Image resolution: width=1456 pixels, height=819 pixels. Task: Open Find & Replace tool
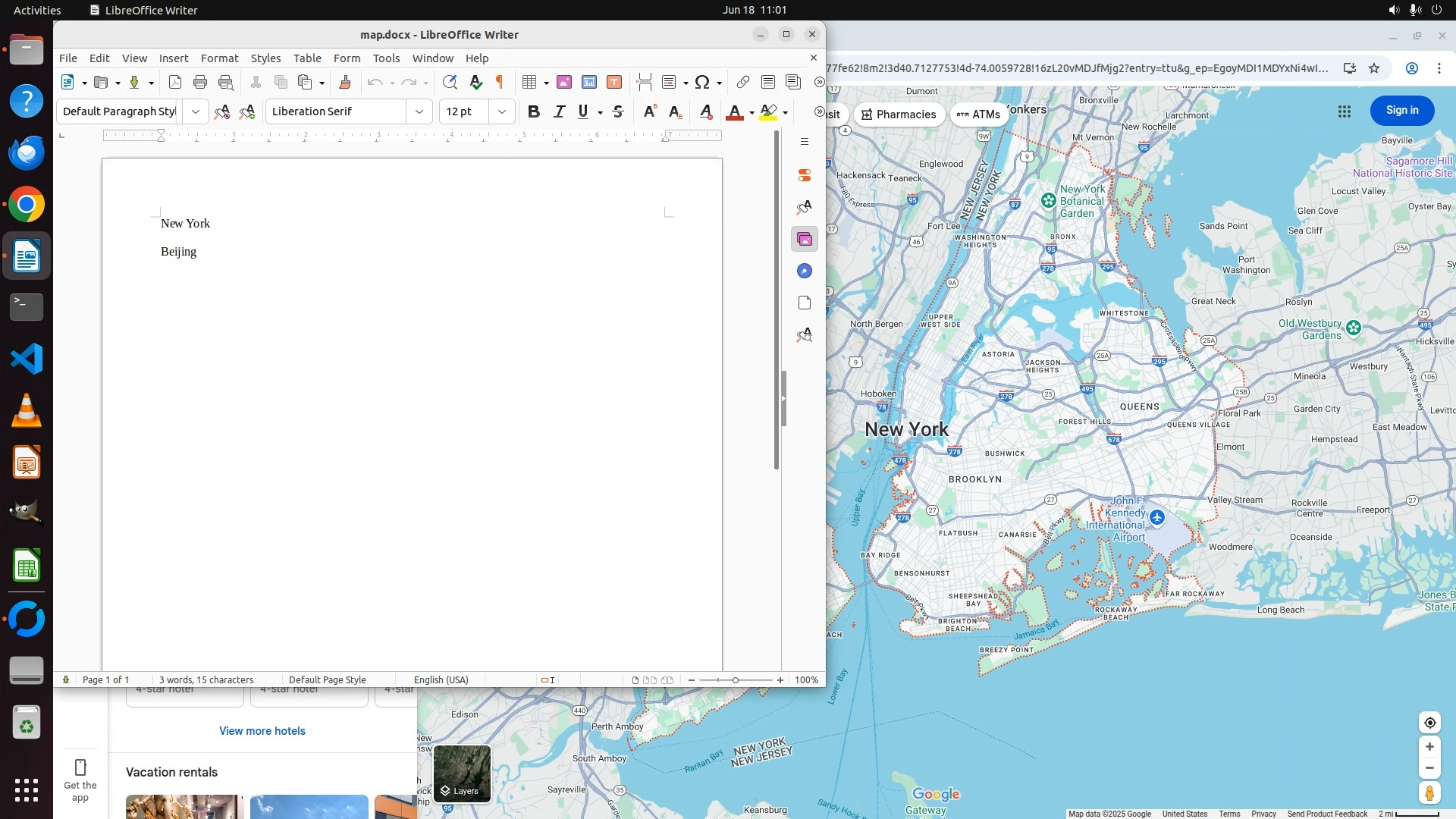pos(450,83)
